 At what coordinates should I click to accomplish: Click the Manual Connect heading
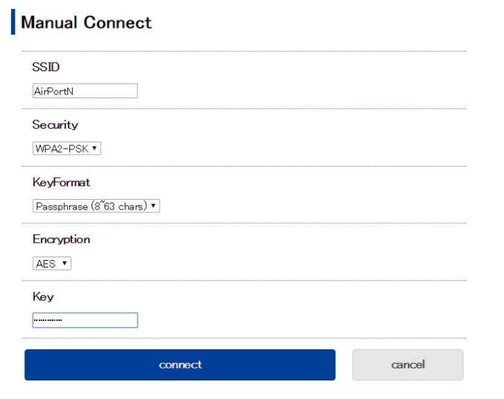tap(86, 23)
